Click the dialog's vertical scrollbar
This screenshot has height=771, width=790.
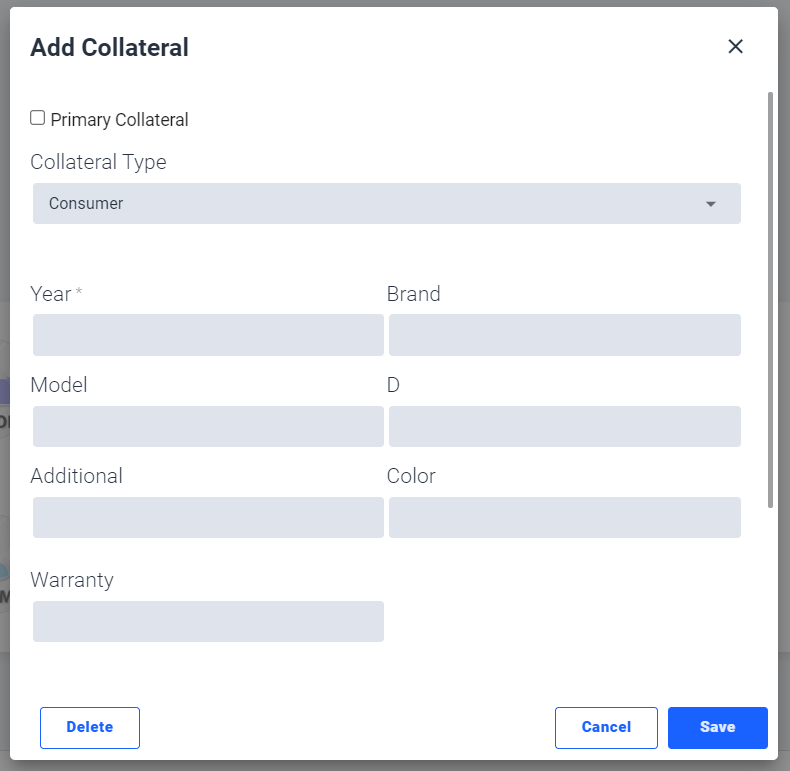(x=770, y=300)
